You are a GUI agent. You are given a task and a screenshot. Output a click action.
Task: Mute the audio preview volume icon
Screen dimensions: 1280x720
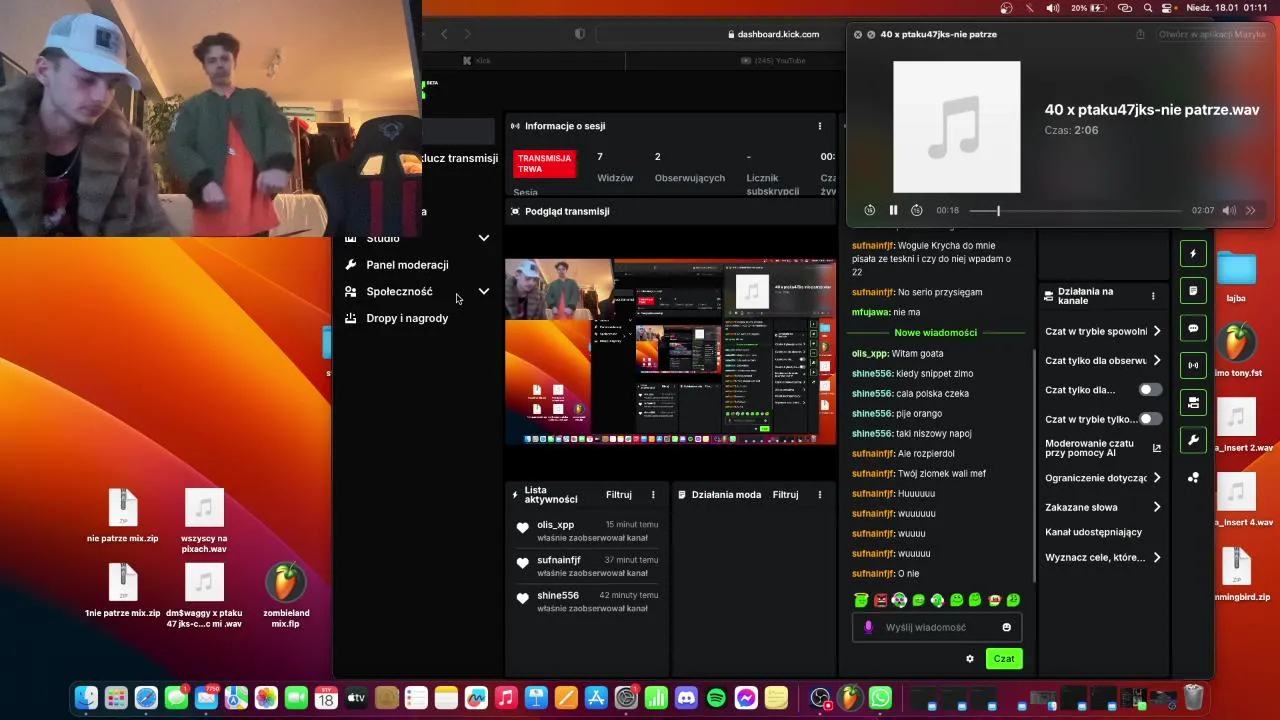click(1229, 210)
